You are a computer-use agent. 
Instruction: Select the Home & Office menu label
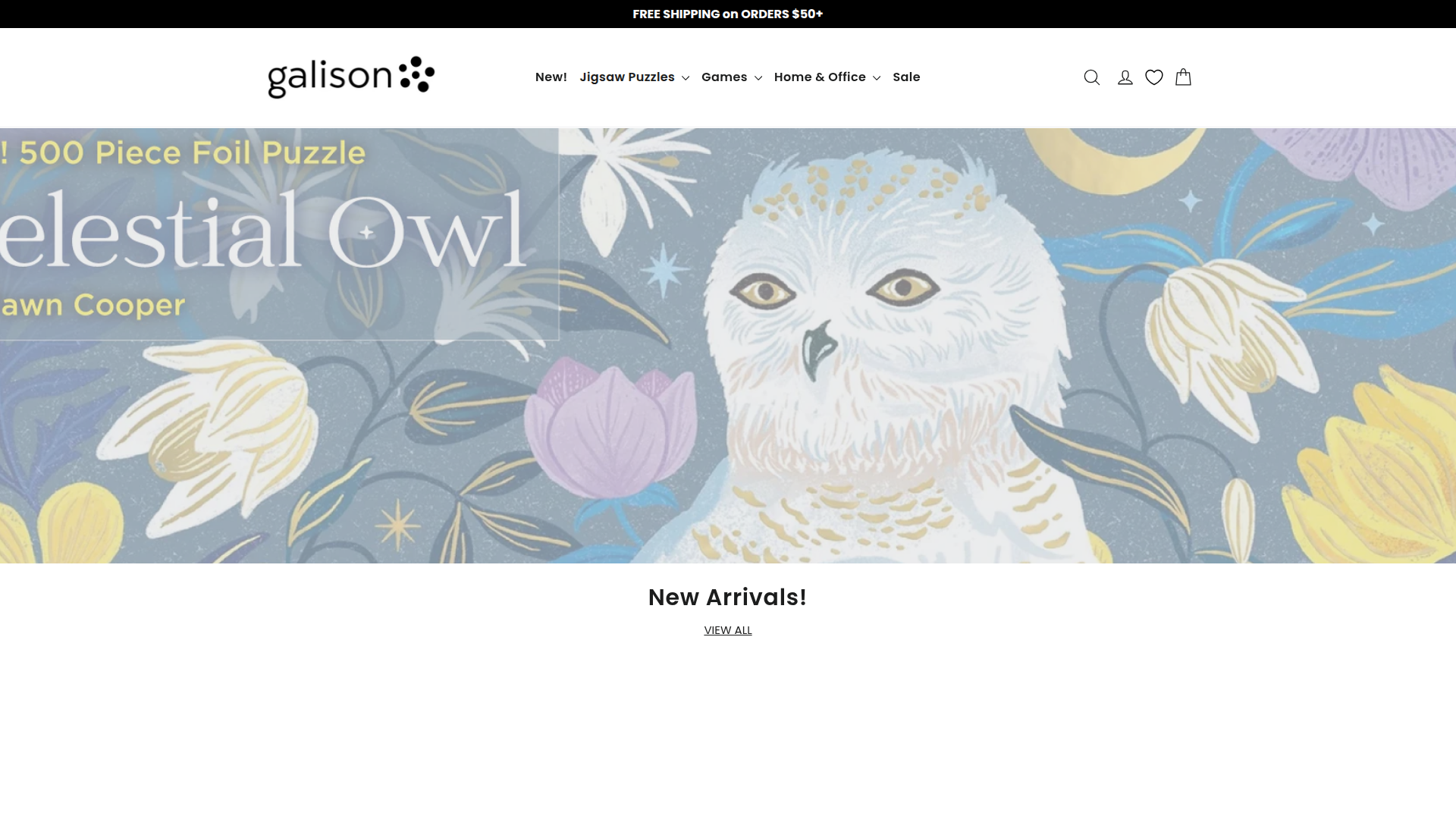tap(820, 77)
